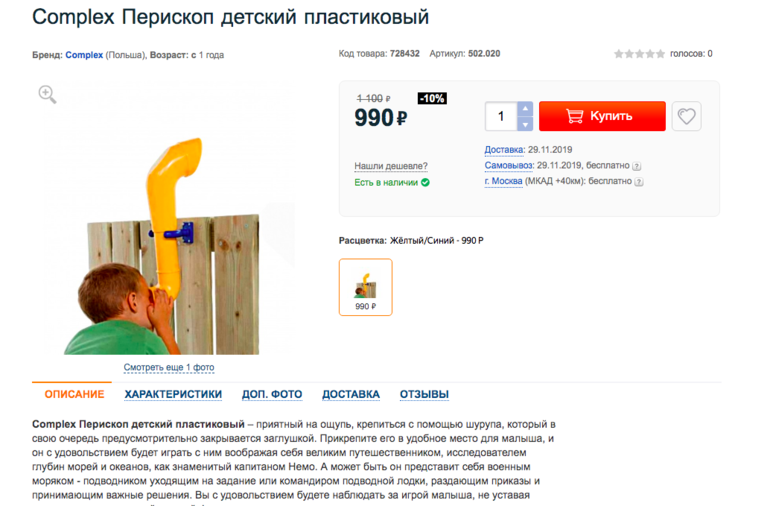Open the Complex brand link
This screenshot has height=506, width=770.
click(84, 55)
